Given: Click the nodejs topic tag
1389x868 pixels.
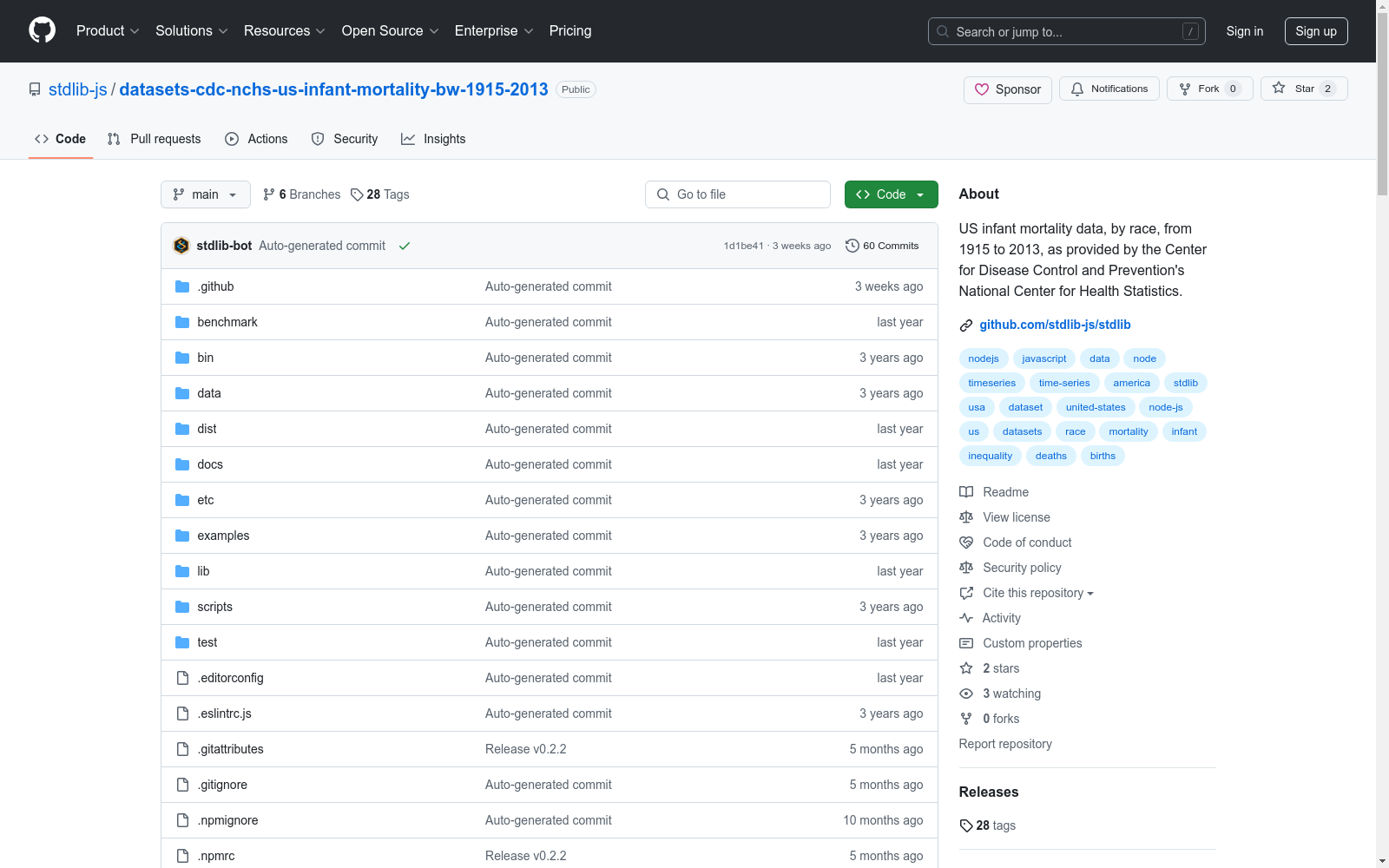Looking at the screenshot, I should coord(984,358).
